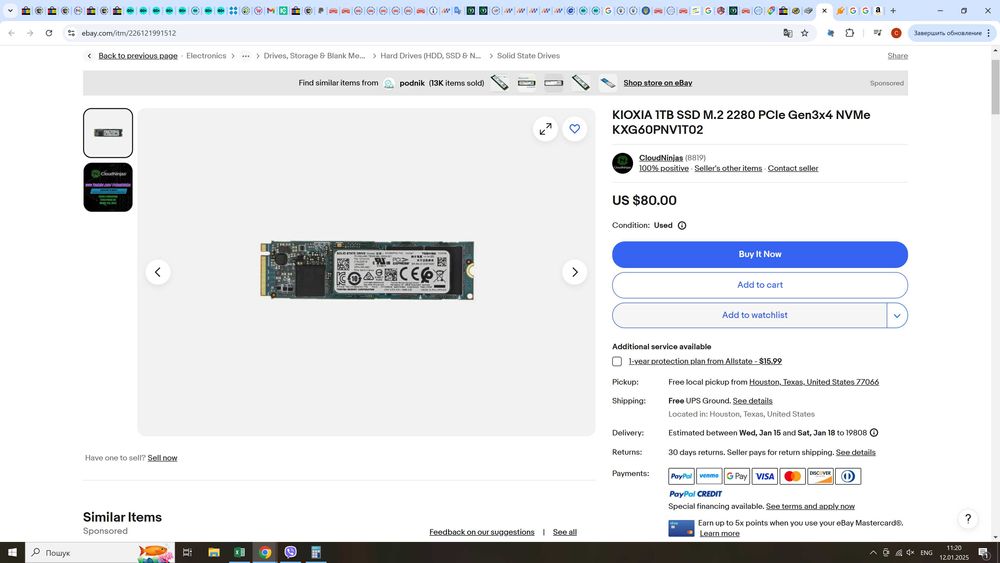Click Learn more about eBay Mastercard
This screenshot has width=1000, height=563.
coord(719,534)
